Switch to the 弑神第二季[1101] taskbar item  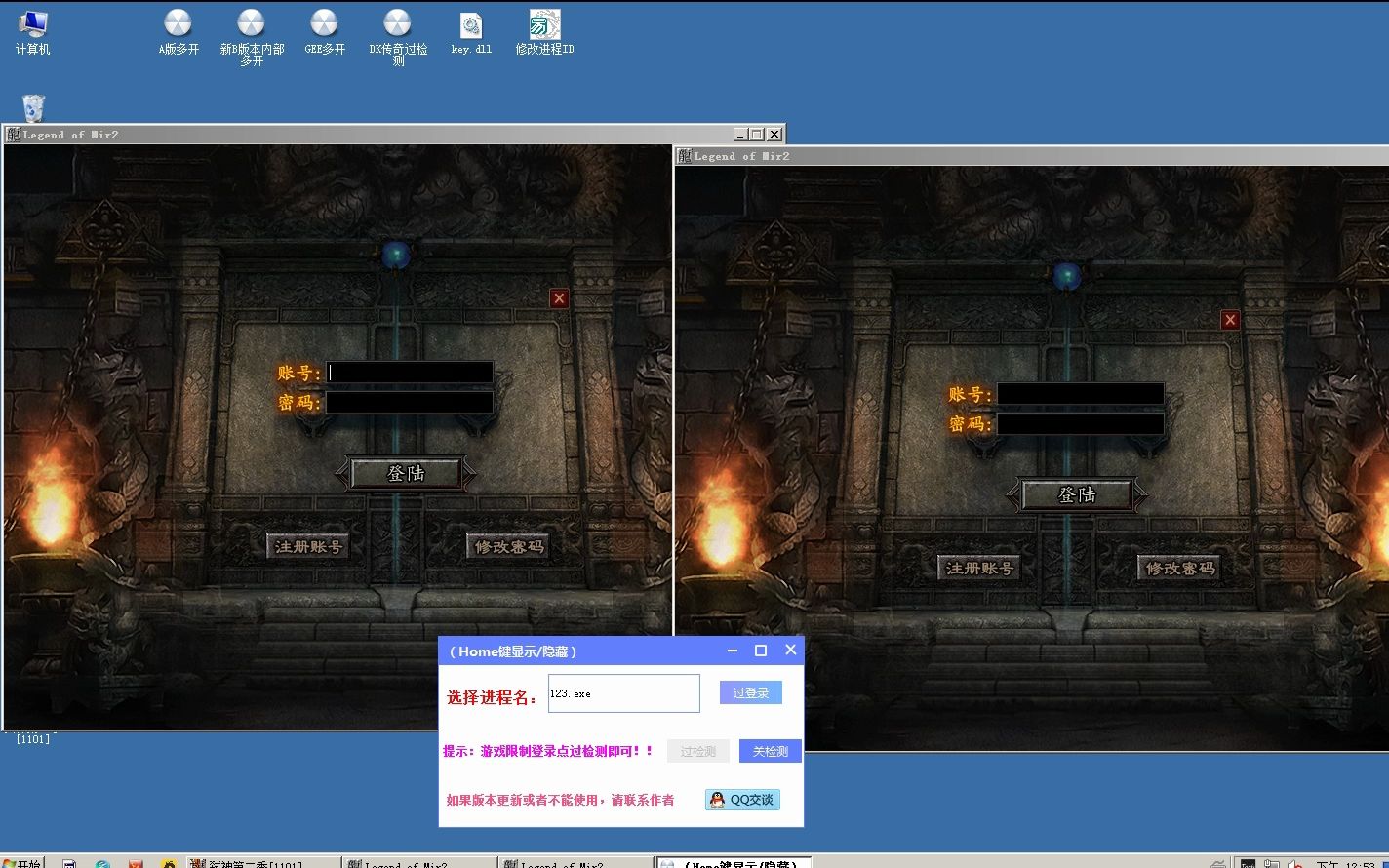point(262,863)
